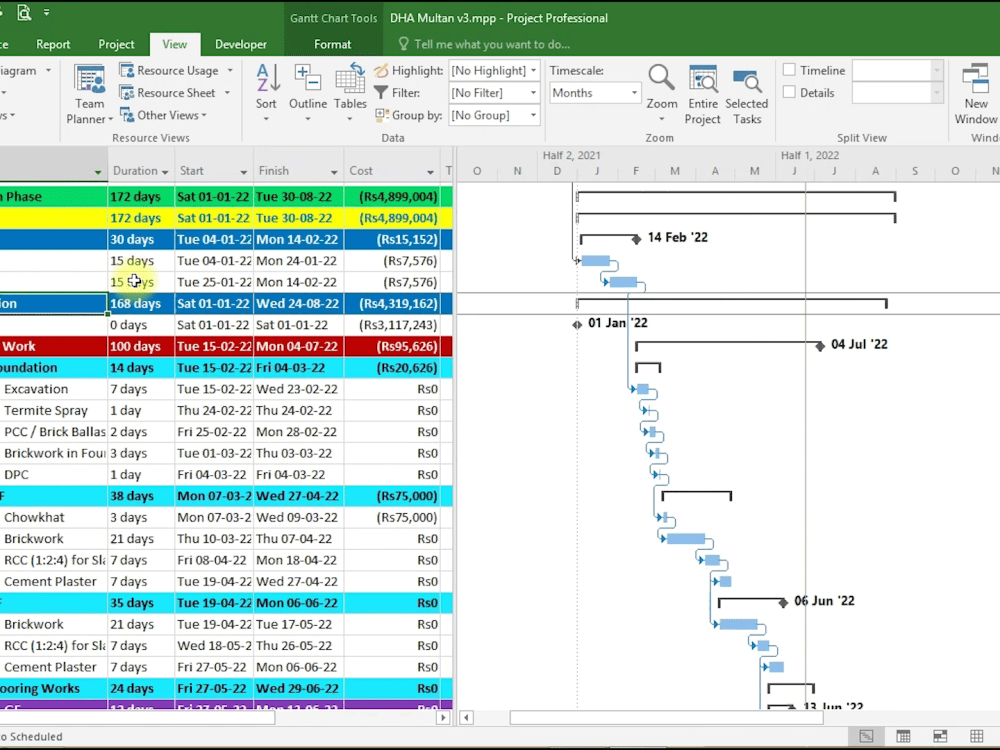Enable the Timeline checkbox

[789, 70]
